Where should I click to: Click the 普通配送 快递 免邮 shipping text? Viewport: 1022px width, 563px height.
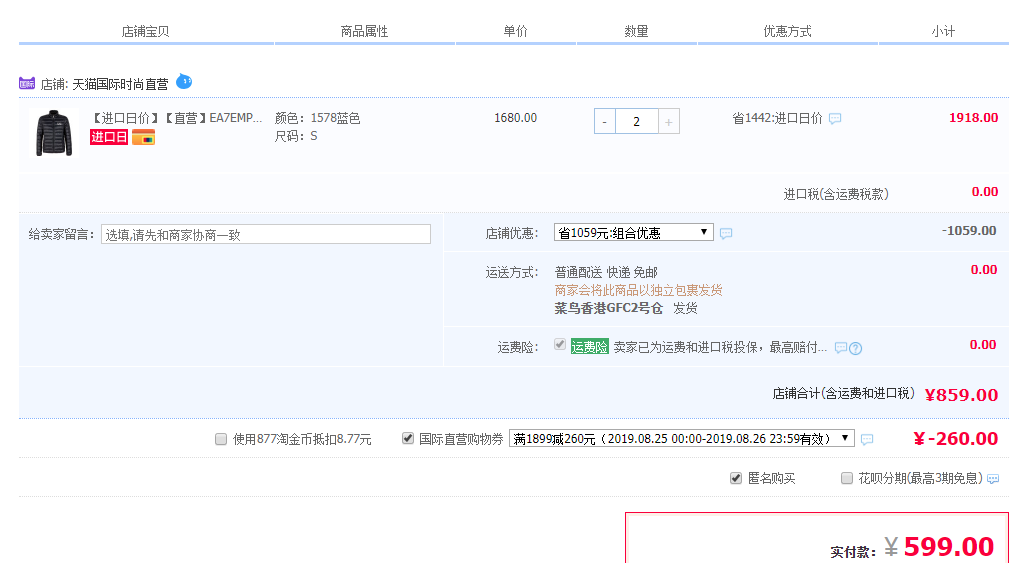tap(606, 272)
